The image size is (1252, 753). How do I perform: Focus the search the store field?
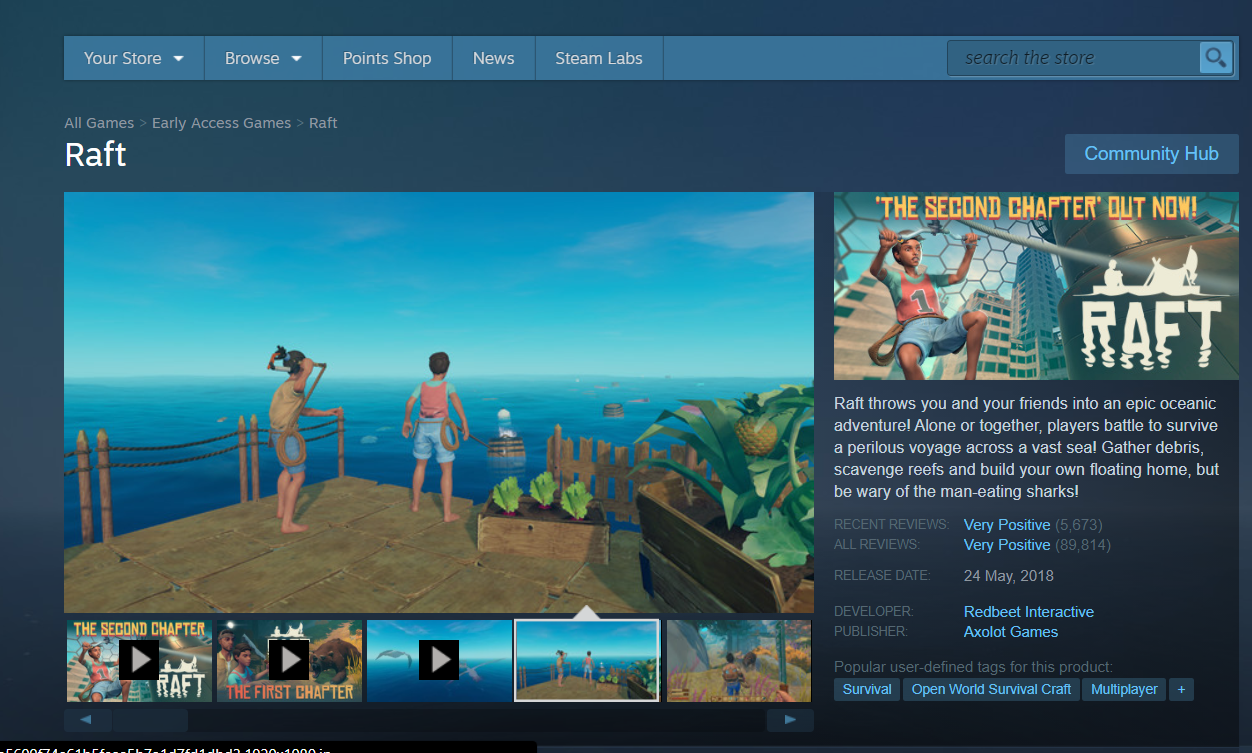(1074, 58)
